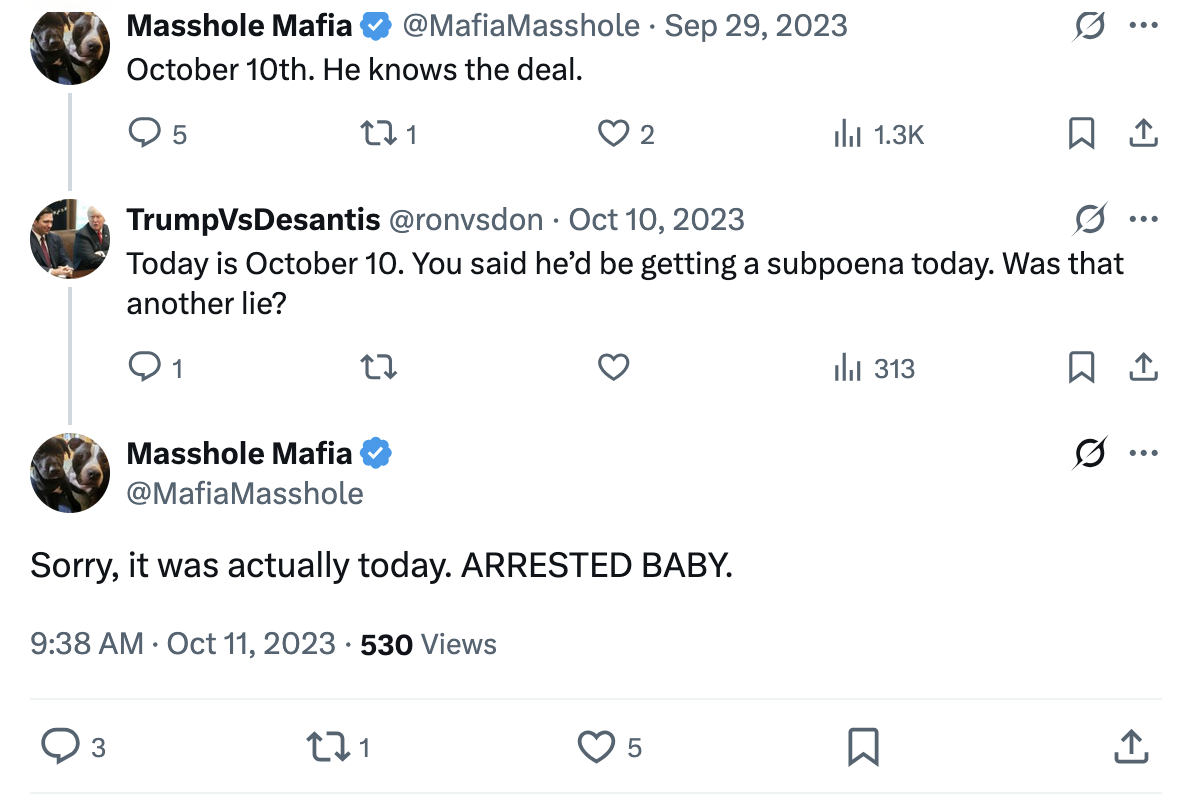
Task: Bookmark the September 29 tweet
Action: click(1081, 133)
